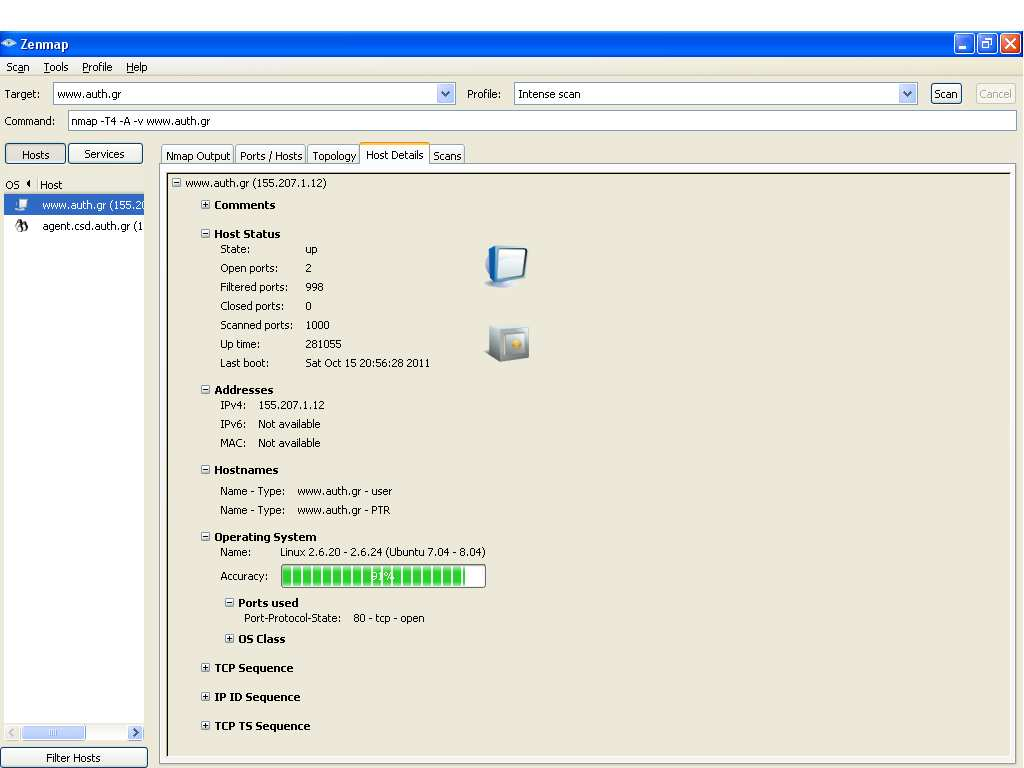The height and width of the screenshot is (768, 1024).
Task: Click the Scan button
Action: (x=946, y=94)
